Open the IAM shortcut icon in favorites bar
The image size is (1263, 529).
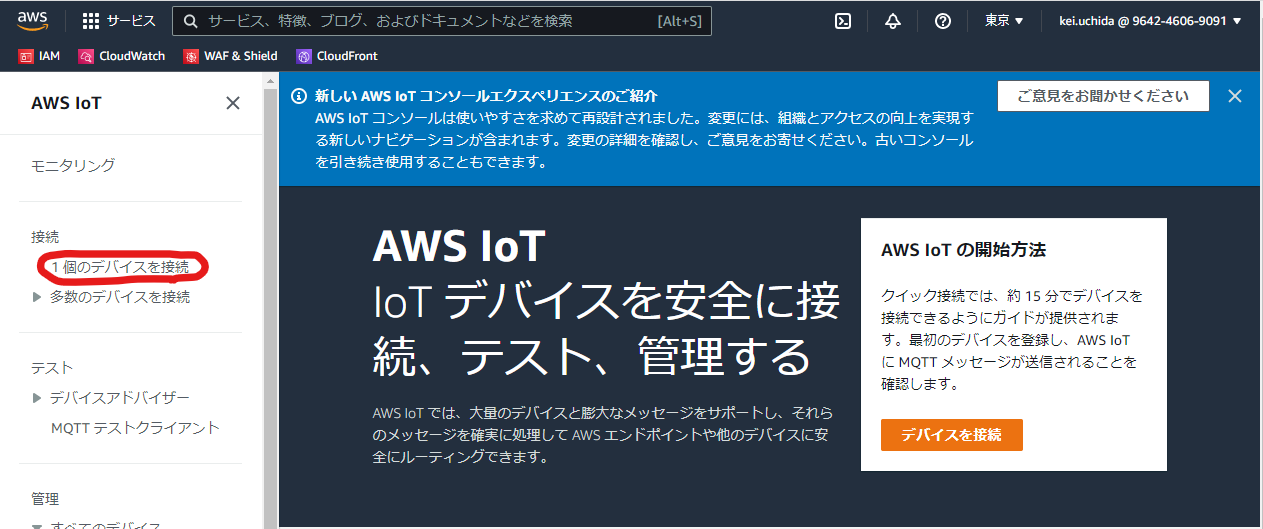click(26, 56)
